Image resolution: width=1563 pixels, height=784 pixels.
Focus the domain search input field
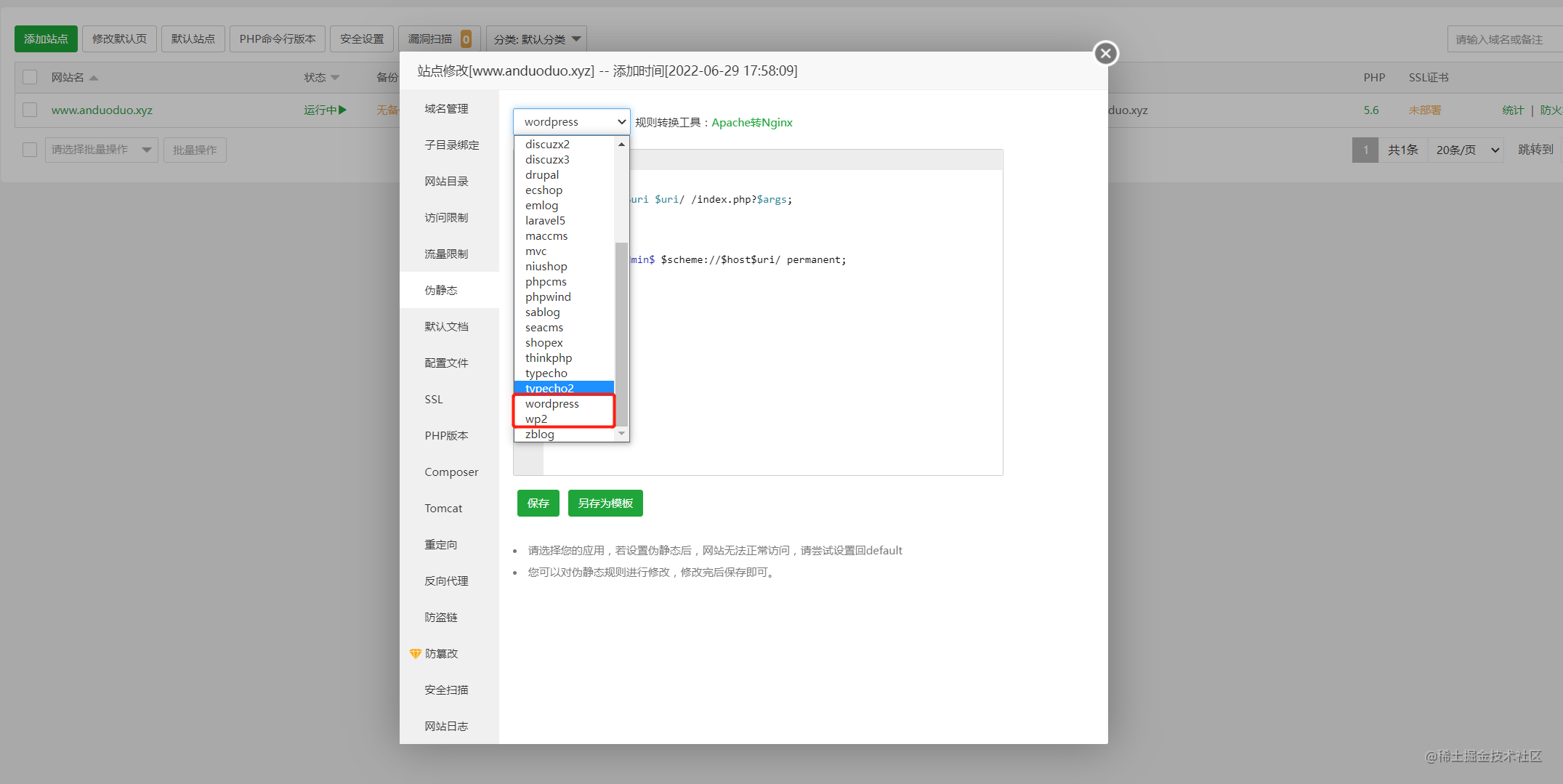[x=1504, y=39]
